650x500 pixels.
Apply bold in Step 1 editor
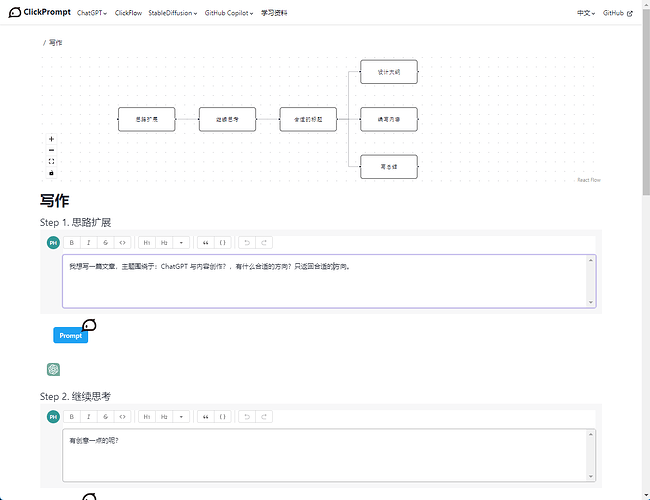click(71, 242)
